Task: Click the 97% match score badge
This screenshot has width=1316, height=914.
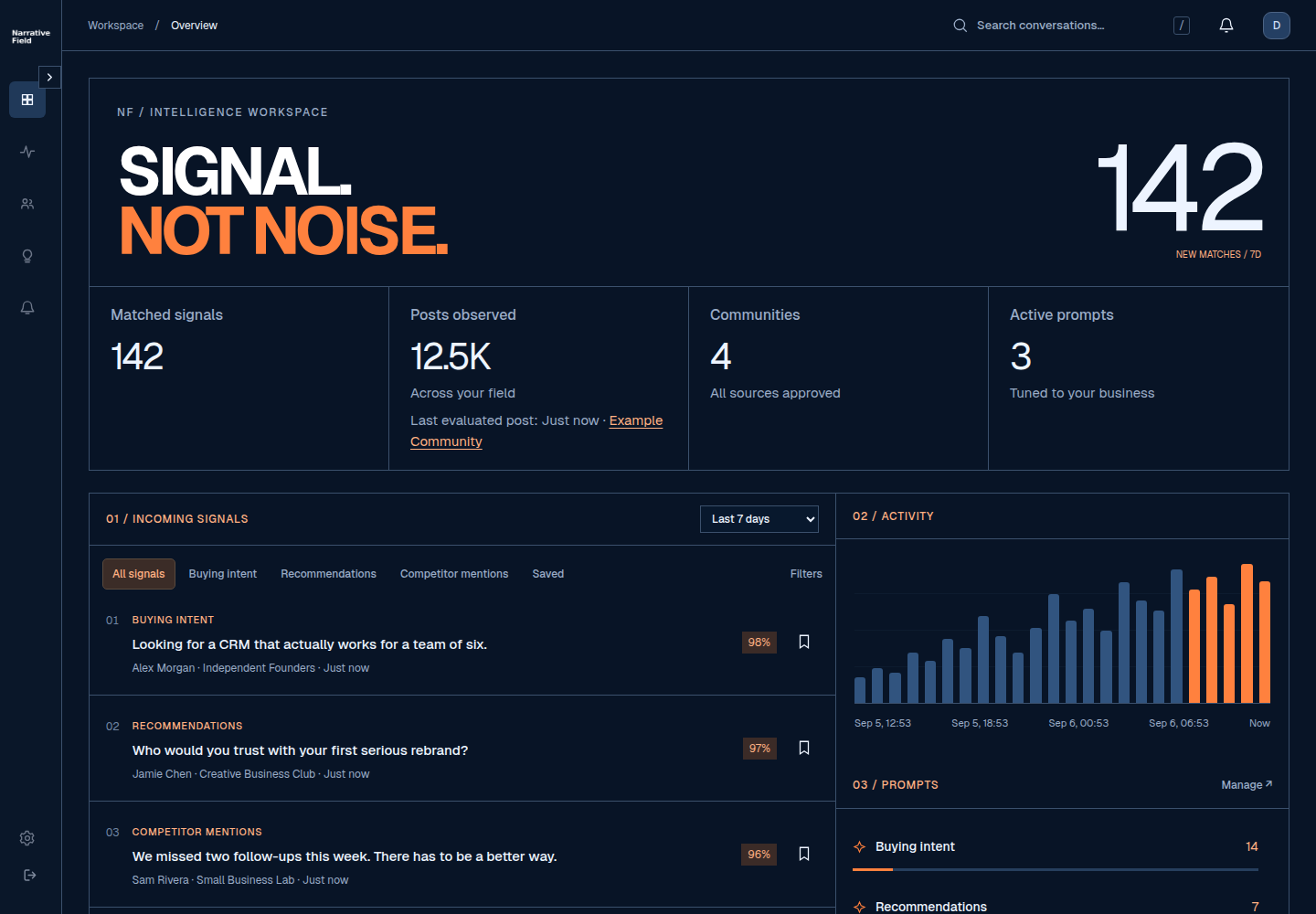Action: coord(759,749)
